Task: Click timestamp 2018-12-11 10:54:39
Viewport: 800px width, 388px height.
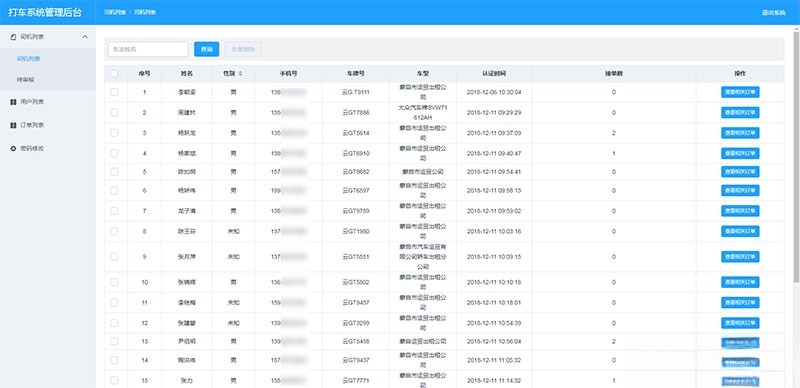Action: [494, 323]
